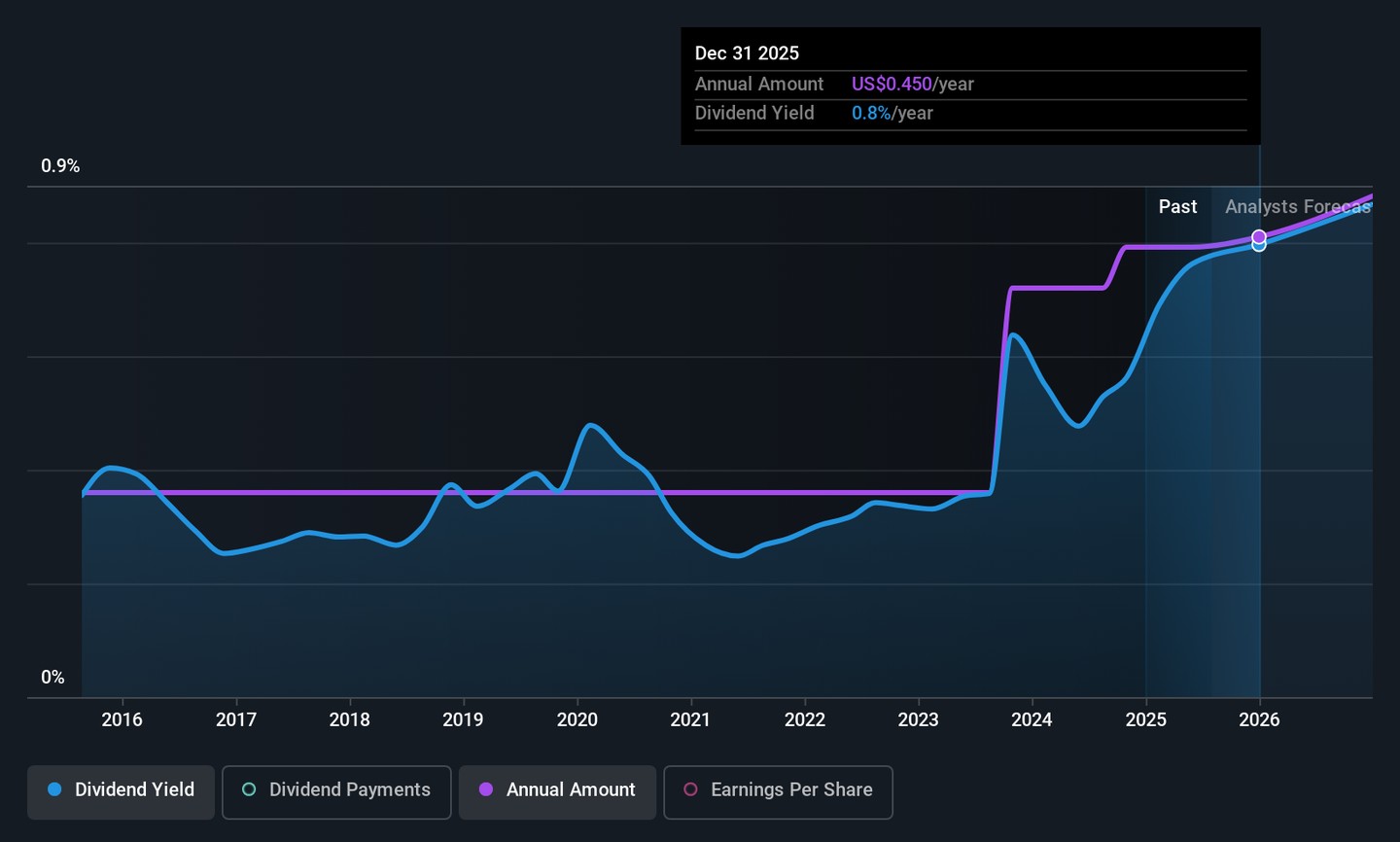1400x842 pixels.
Task: Click the 2025 x-axis year label
Action: [x=1145, y=719]
